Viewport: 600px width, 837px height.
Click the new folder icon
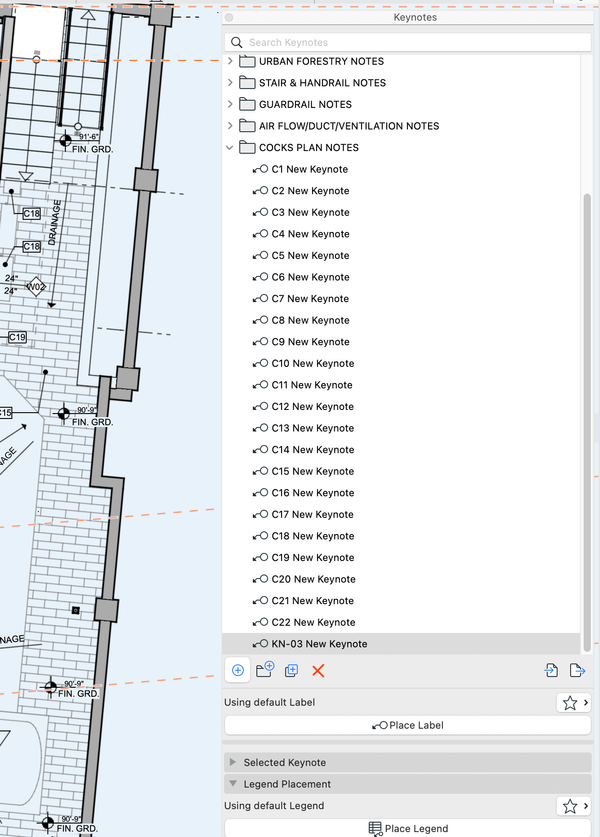265,670
